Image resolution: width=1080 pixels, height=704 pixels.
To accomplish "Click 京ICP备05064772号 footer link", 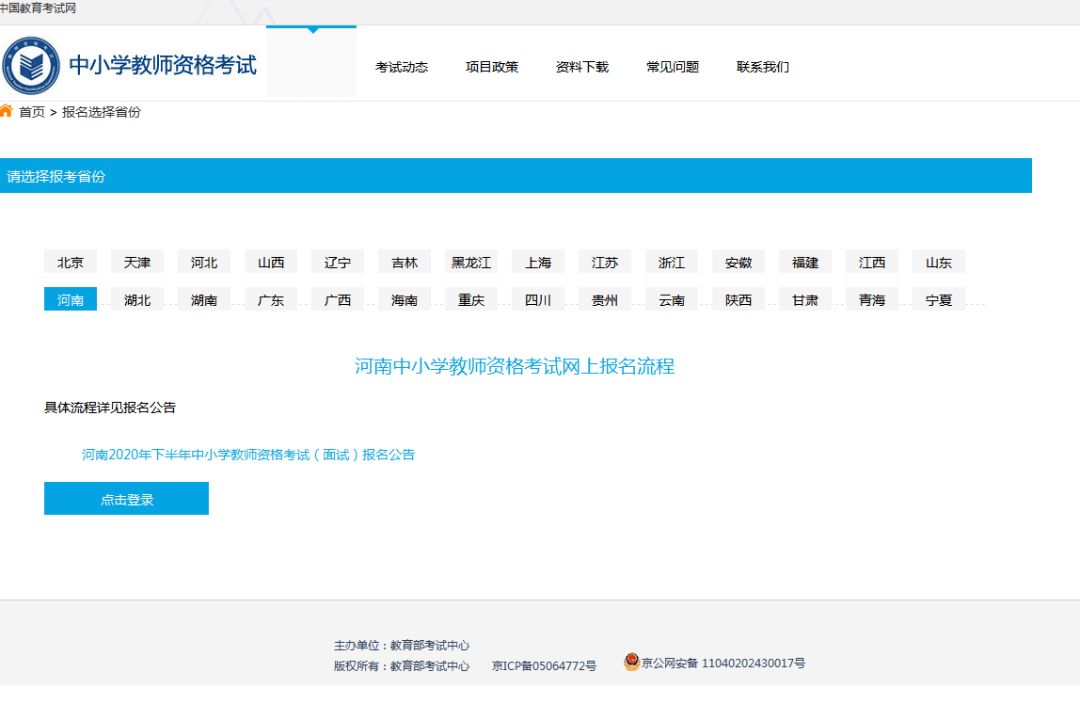I will [544, 666].
